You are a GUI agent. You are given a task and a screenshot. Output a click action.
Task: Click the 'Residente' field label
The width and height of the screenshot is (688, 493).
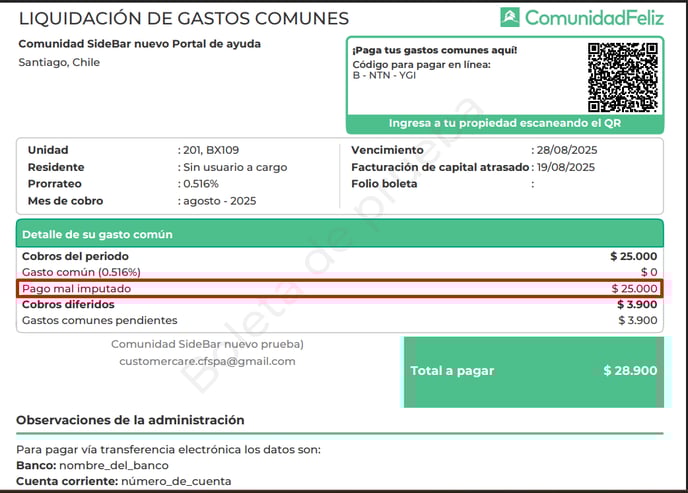[56, 167]
